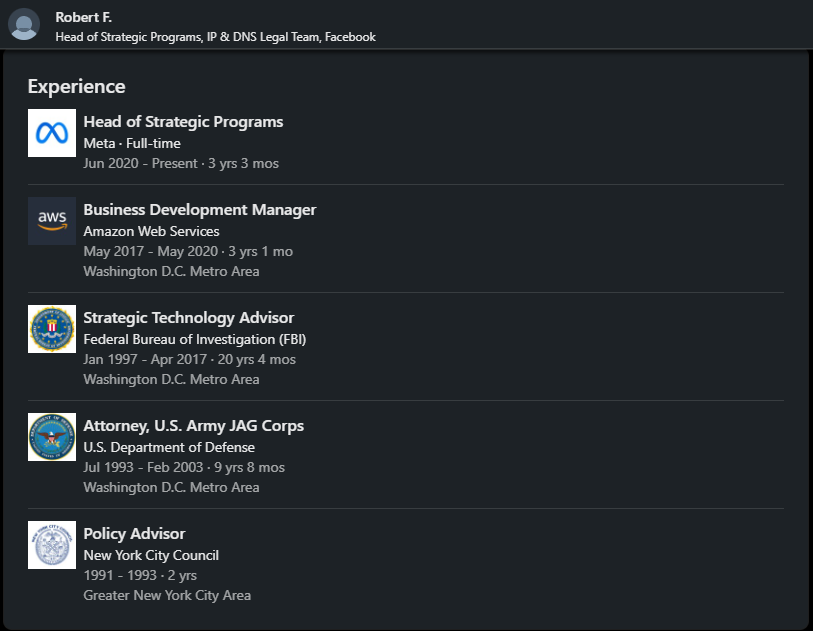Image resolution: width=813 pixels, height=631 pixels.
Task: Open the Department of Defense seal logo
Action: point(52,437)
